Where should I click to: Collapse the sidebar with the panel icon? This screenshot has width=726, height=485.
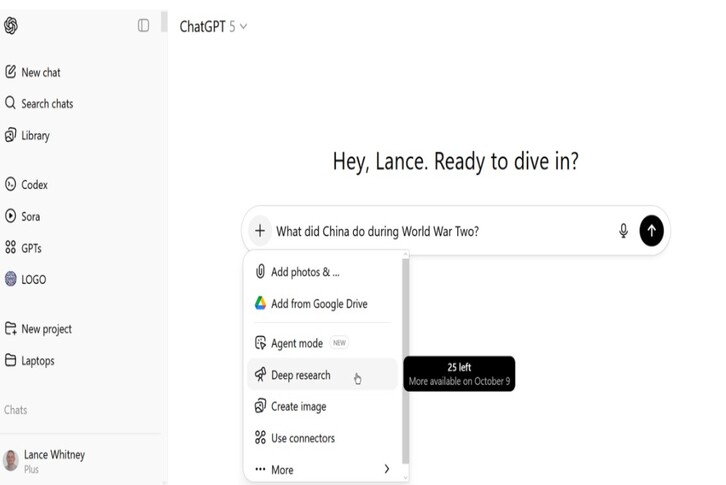(144, 25)
